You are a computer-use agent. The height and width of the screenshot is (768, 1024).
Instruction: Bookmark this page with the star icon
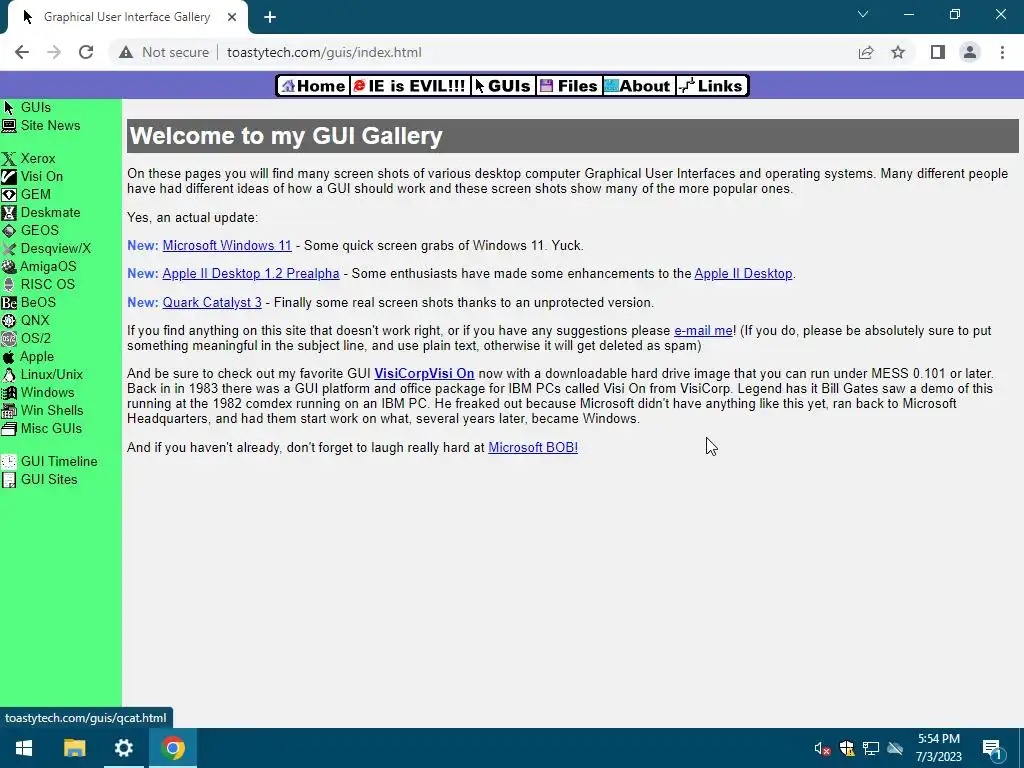(x=898, y=52)
